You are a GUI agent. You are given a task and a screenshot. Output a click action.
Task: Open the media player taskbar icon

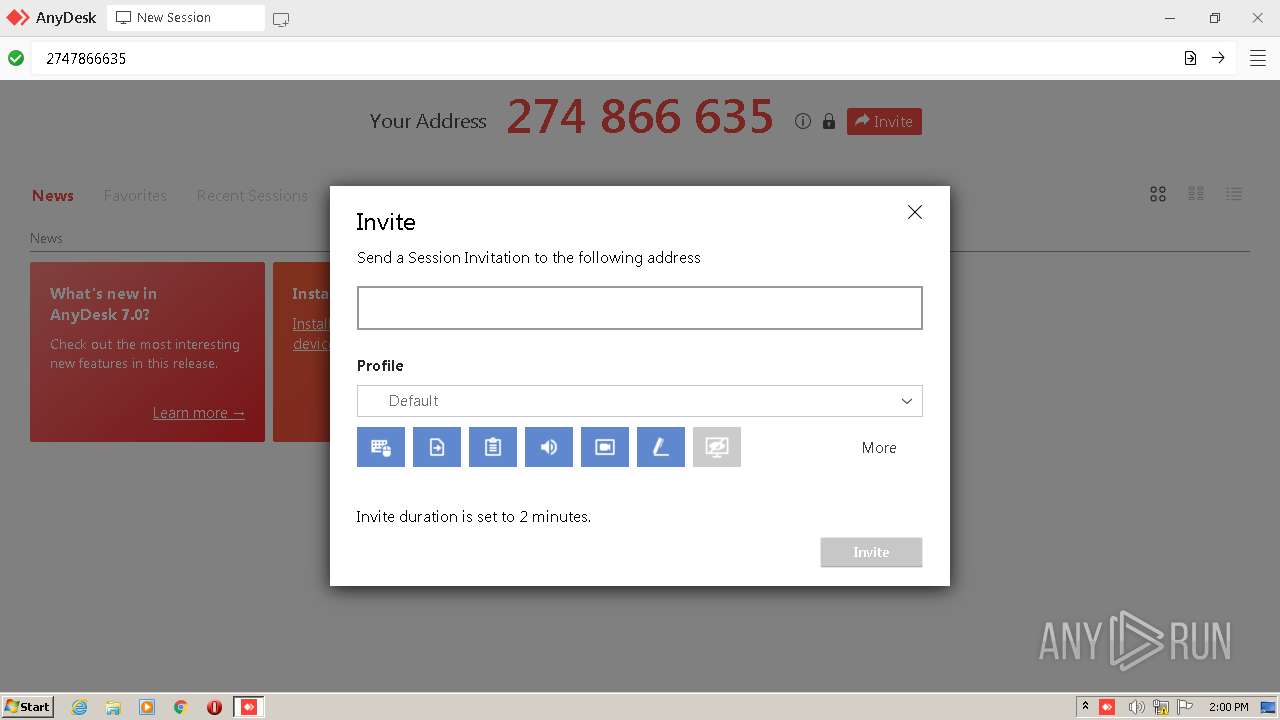click(x=147, y=707)
